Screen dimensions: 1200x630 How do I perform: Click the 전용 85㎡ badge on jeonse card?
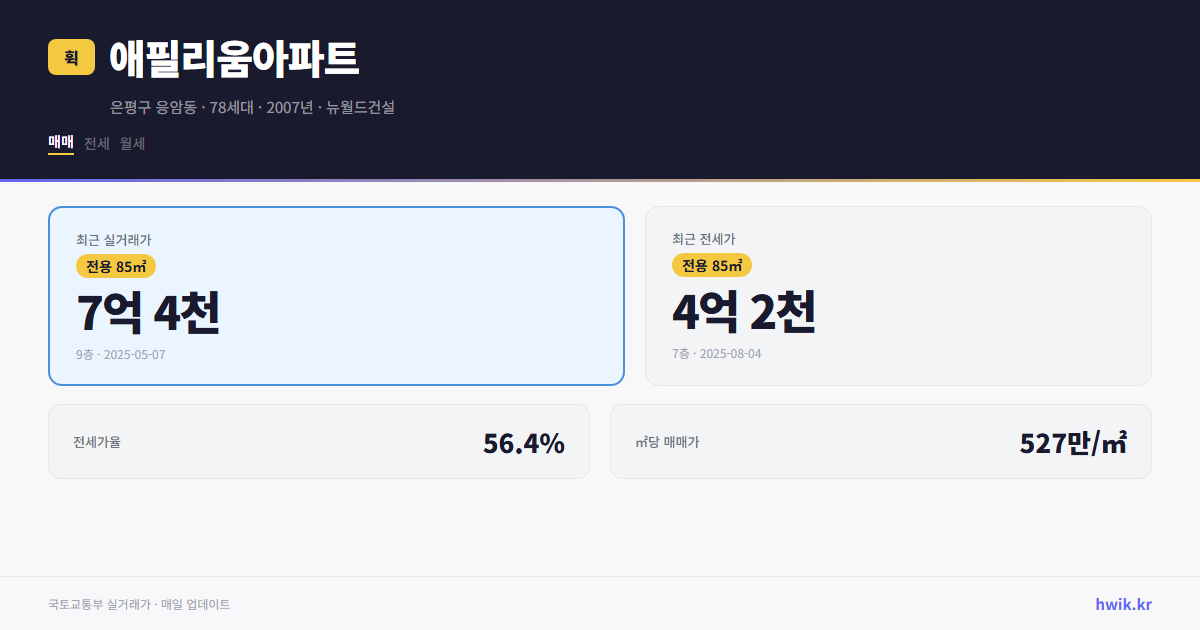click(x=712, y=266)
